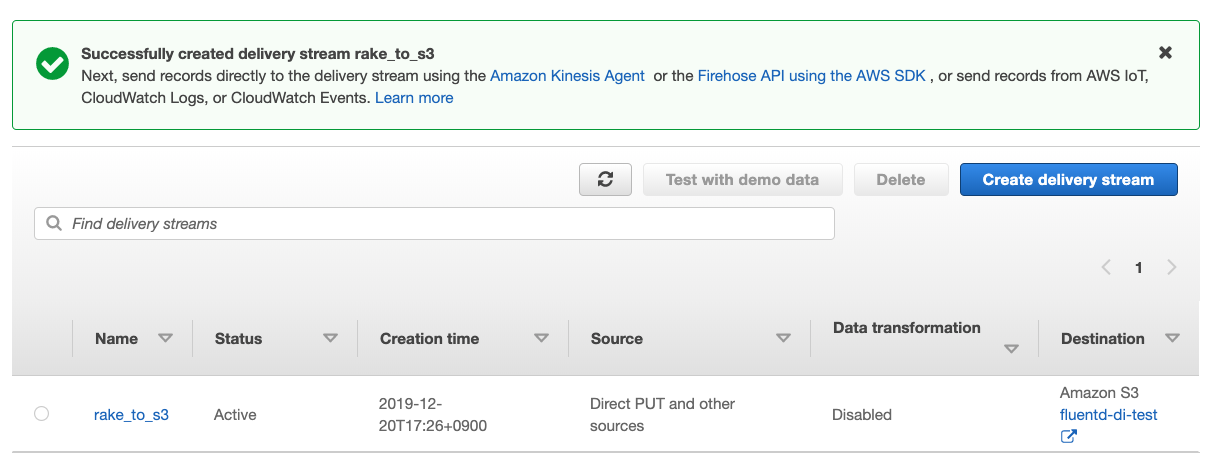Sort by Status column arrow

pyautogui.click(x=330, y=338)
